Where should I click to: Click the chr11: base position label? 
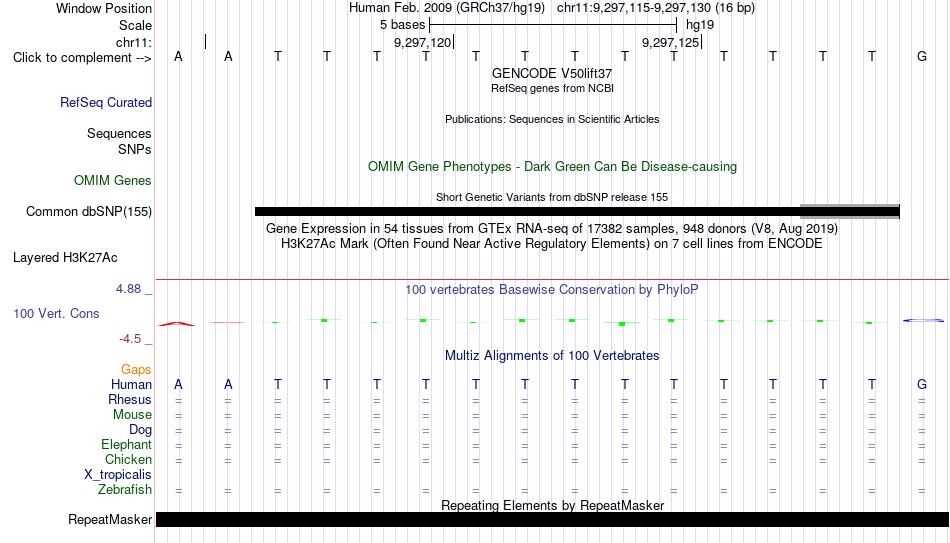click(133, 42)
